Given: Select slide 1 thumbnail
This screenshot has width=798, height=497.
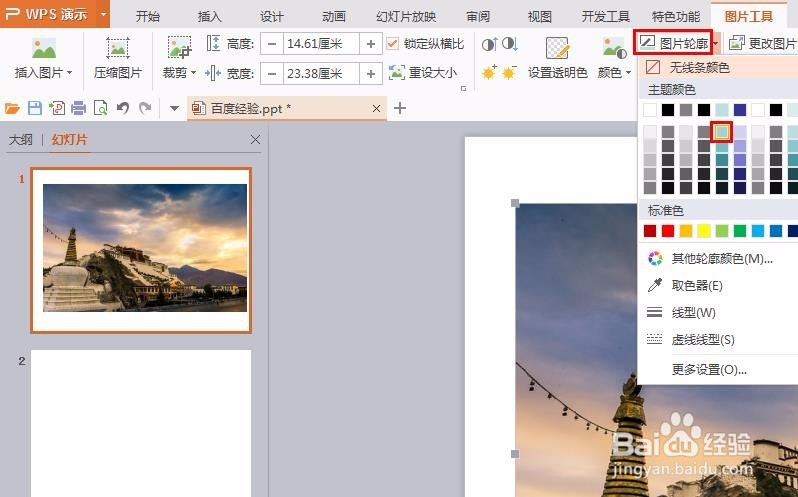Looking at the screenshot, I should [x=141, y=250].
